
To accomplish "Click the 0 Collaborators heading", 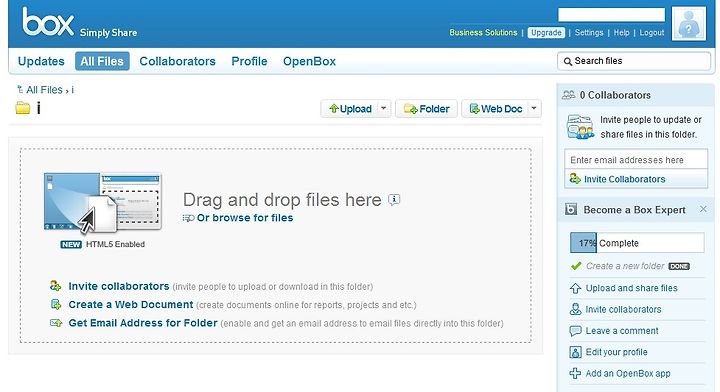I will coord(615,95).
